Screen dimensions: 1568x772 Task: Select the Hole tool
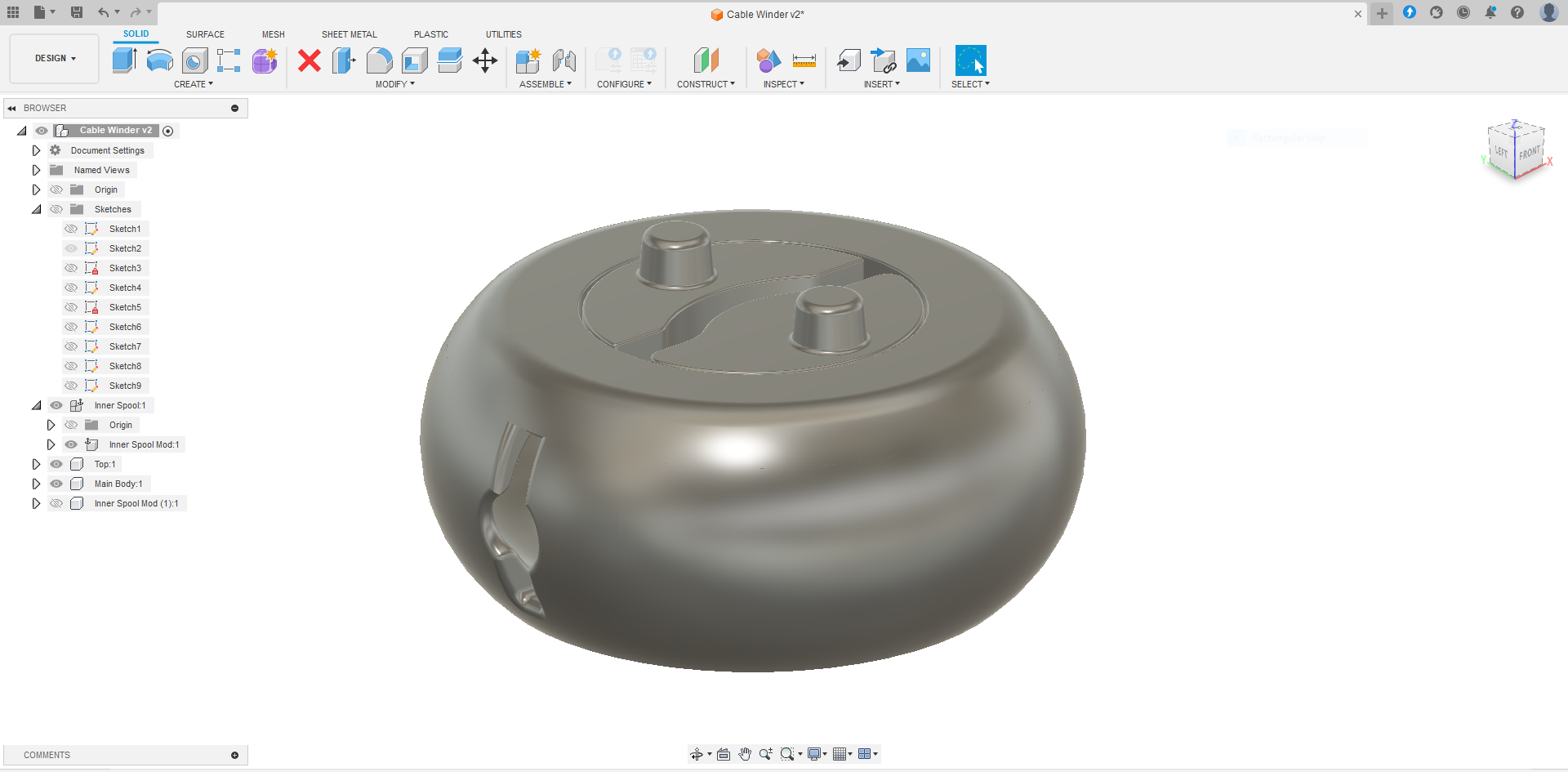coord(194,60)
